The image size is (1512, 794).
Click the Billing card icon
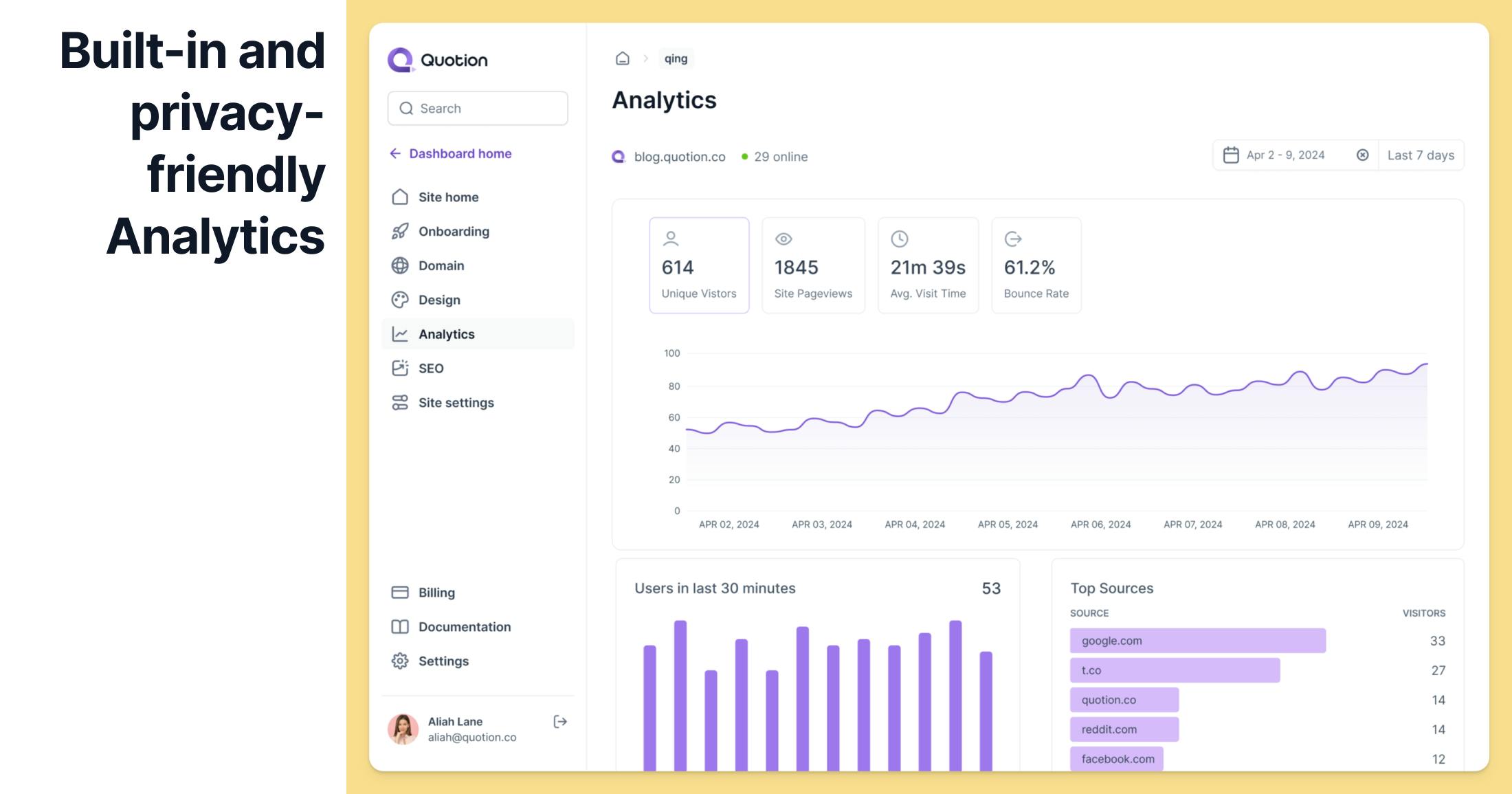pos(400,593)
